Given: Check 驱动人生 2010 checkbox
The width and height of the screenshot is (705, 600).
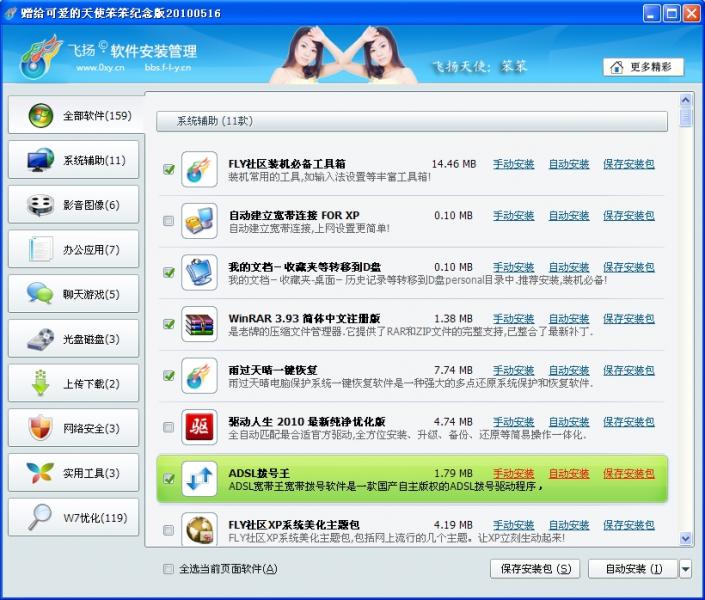Looking at the screenshot, I should pyautogui.click(x=169, y=427).
